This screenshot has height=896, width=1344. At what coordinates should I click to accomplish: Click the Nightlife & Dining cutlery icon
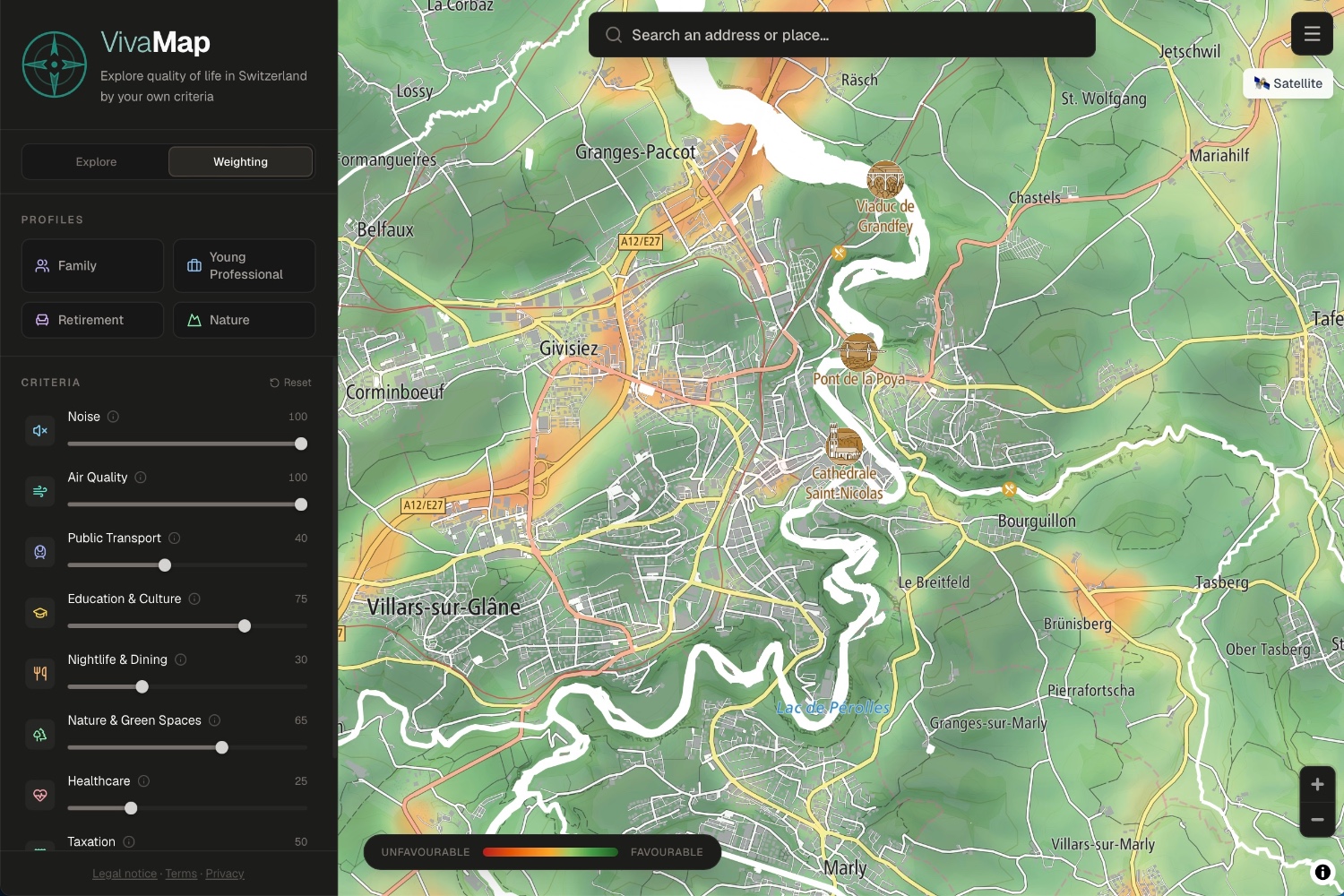pos(40,674)
